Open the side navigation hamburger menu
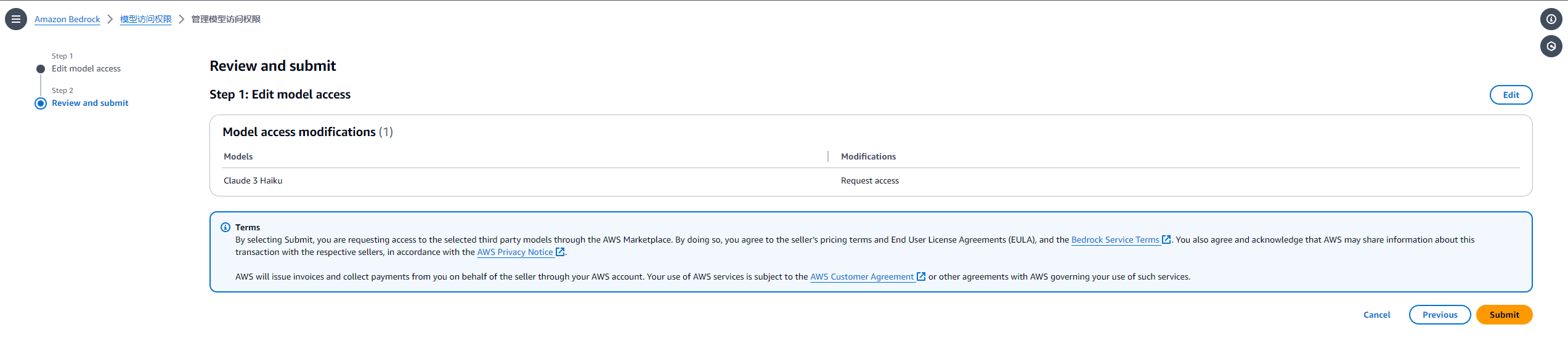 pyautogui.click(x=16, y=19)
